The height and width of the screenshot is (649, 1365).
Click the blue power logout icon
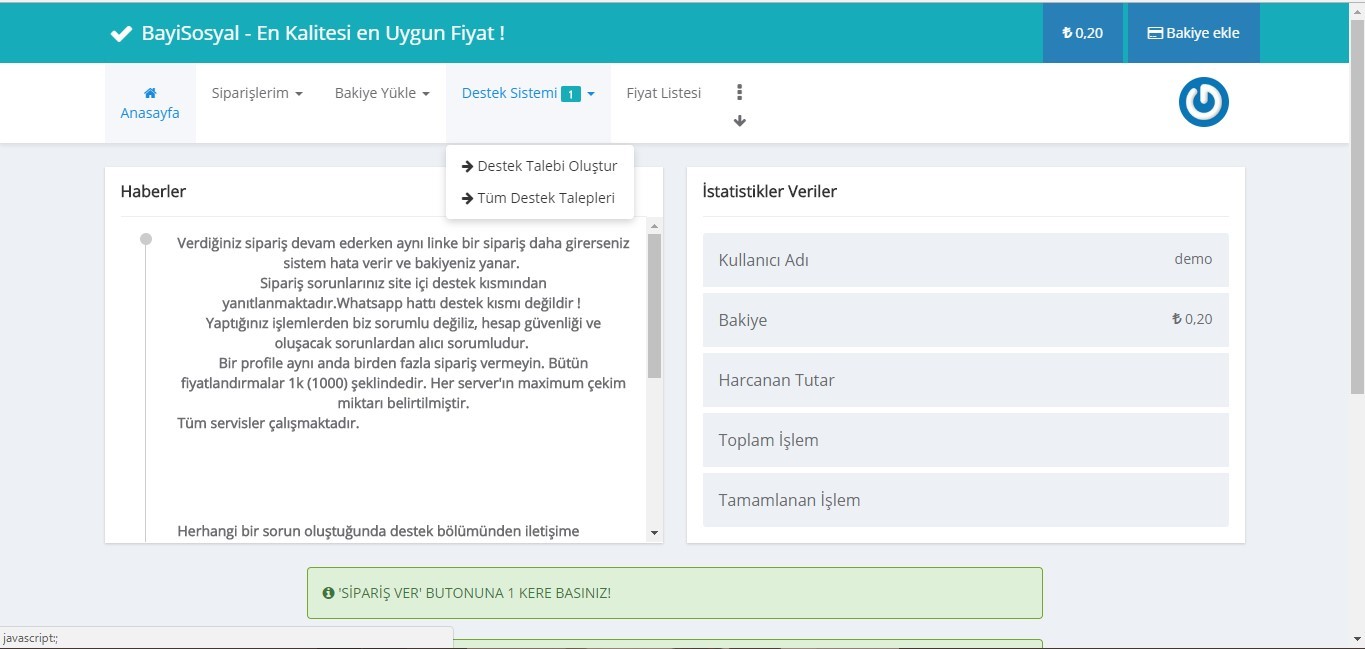(x=1203, y=102)
